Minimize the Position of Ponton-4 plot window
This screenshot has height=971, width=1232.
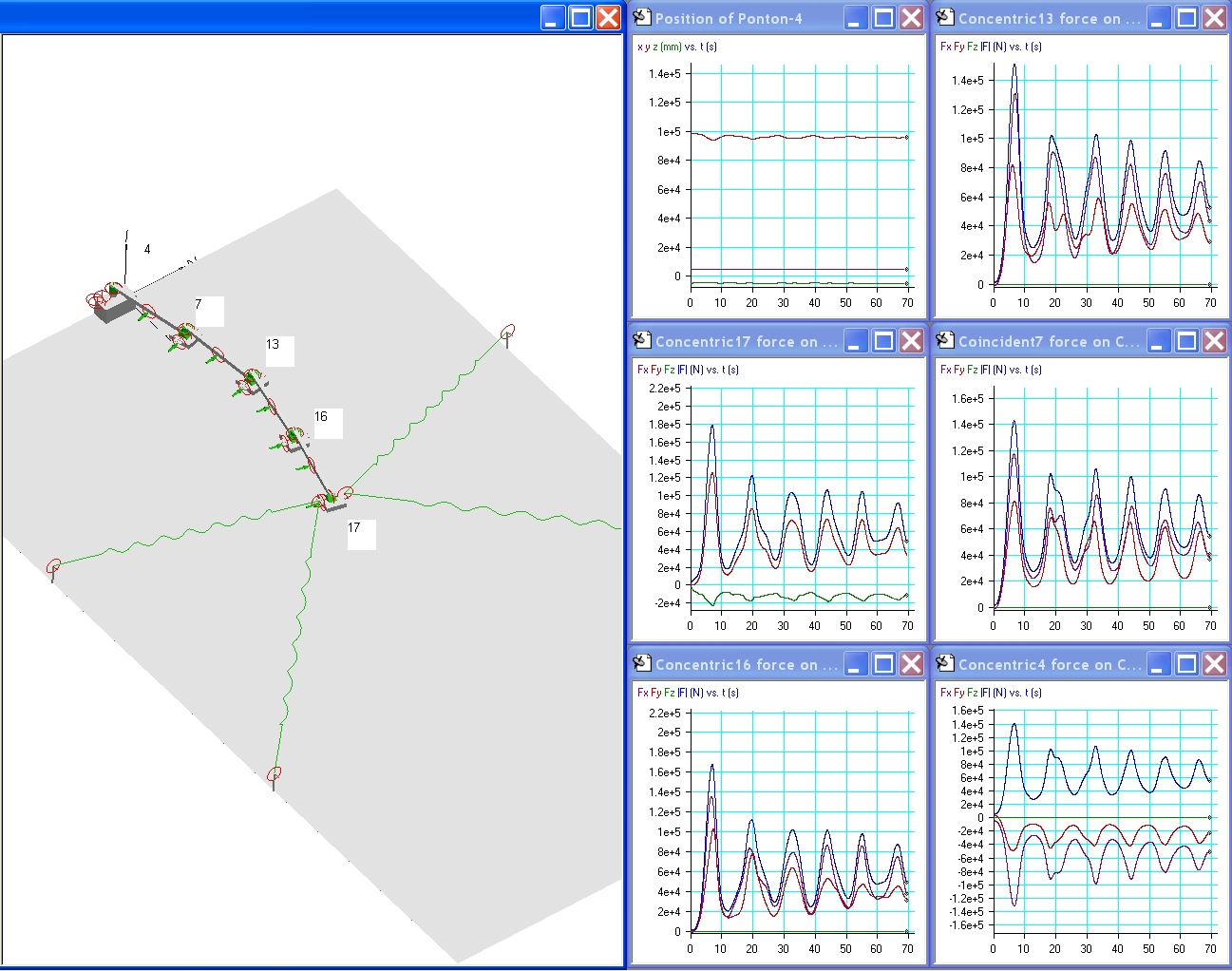857,17
